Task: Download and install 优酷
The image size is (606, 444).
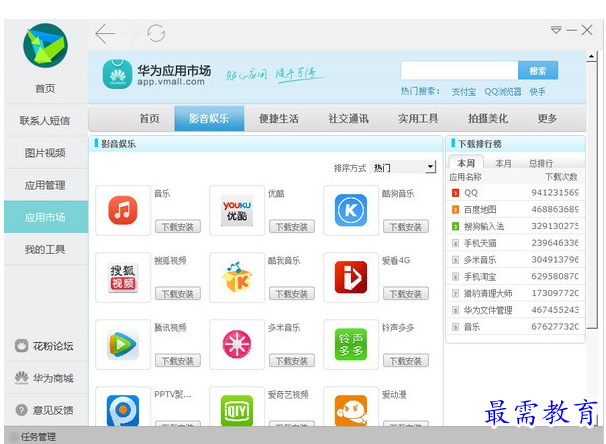Action: coord(292,227)
